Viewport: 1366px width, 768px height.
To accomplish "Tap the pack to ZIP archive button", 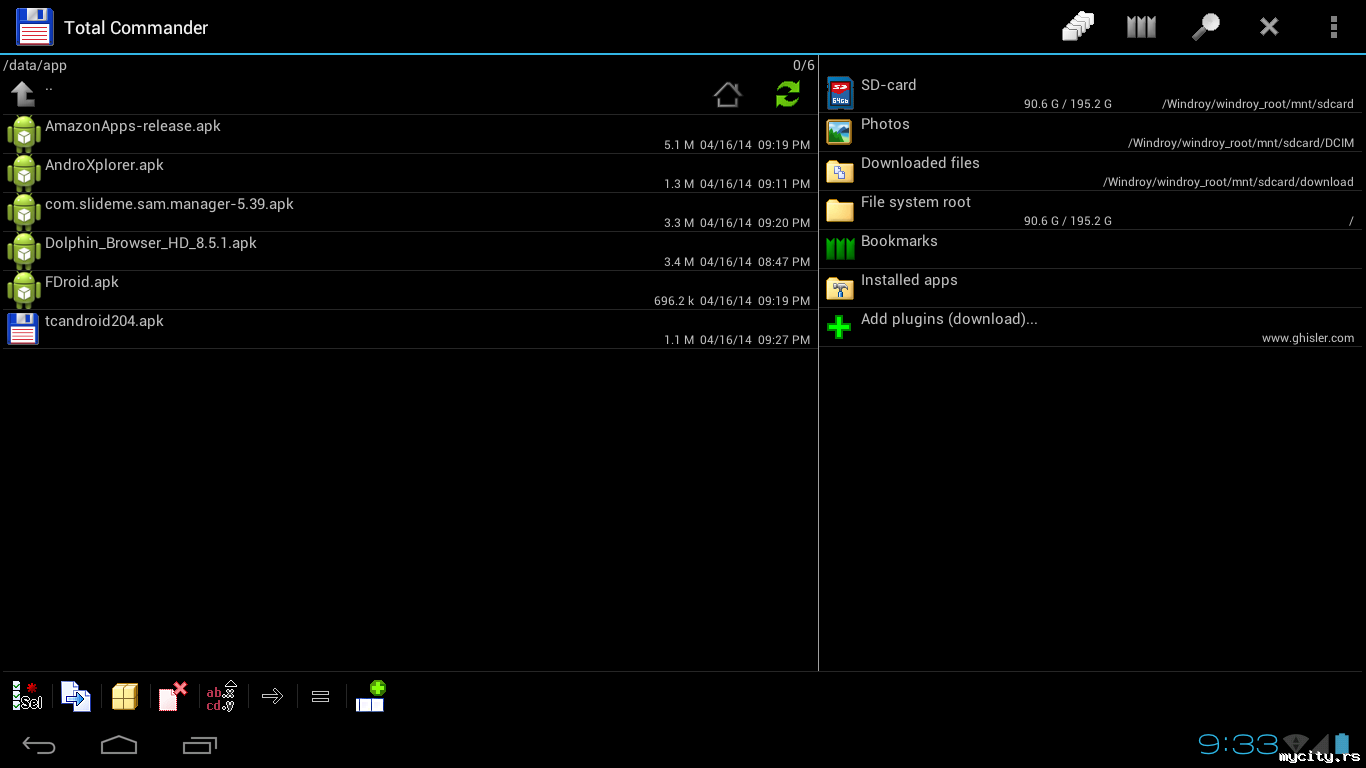I will [x=125, y=696].
